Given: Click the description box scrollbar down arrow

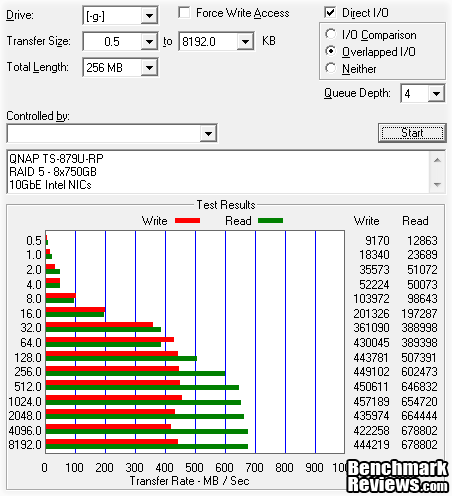Looking at the screenshot, I should (x=437, y=184).
